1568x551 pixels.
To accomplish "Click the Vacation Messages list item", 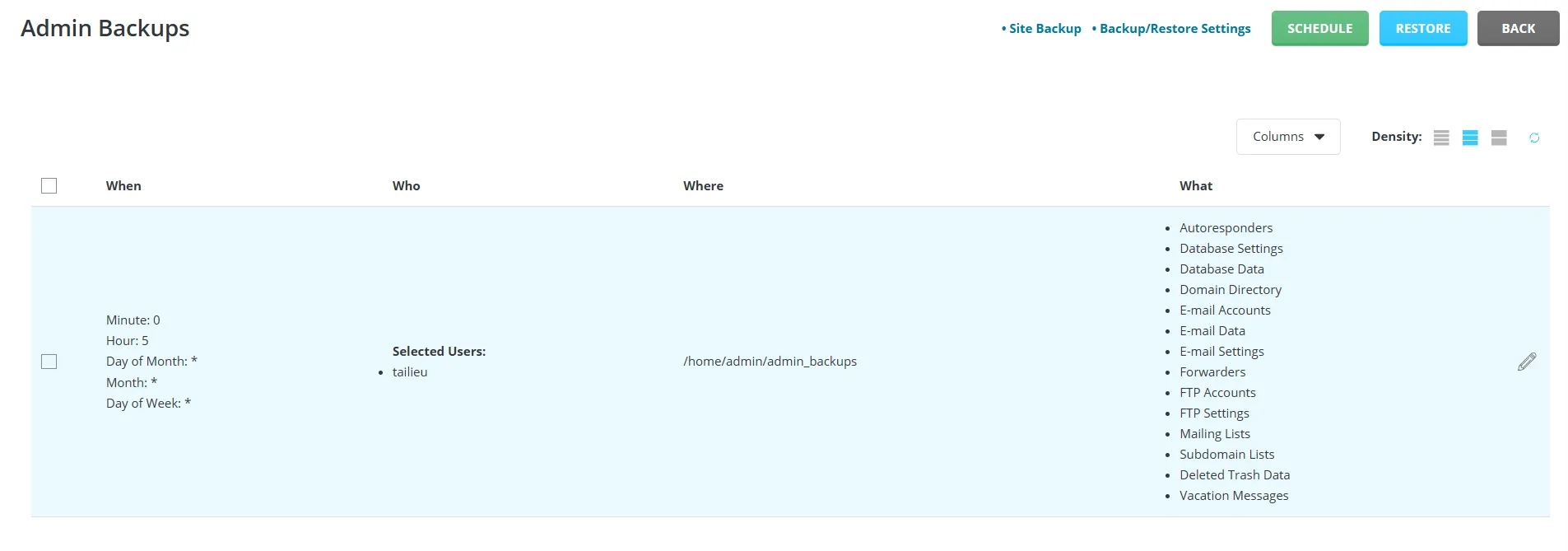I will pos(1234,496).
